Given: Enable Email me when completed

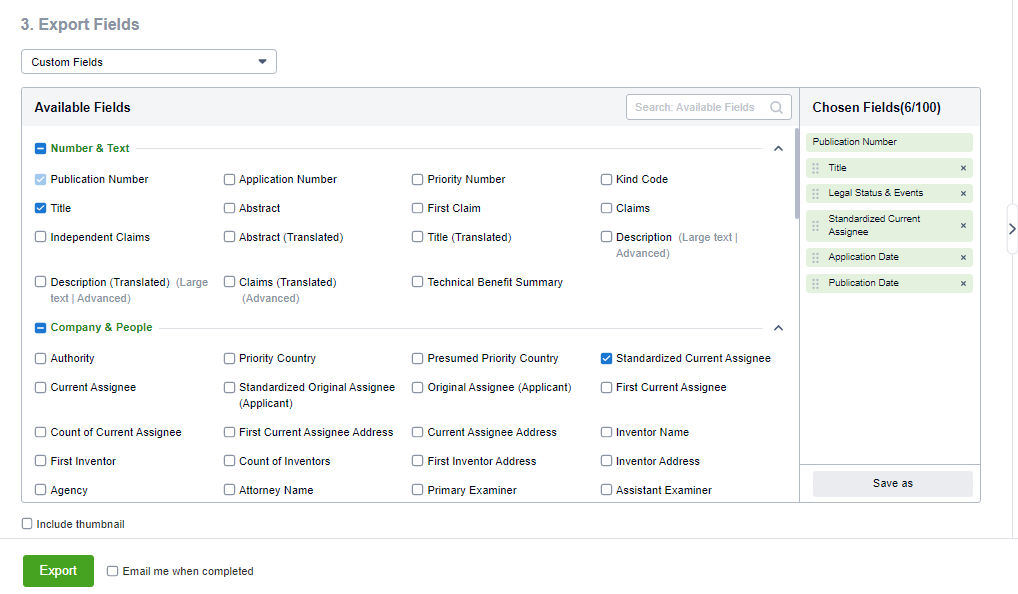Looking at the screenshot, I should 112,571.
